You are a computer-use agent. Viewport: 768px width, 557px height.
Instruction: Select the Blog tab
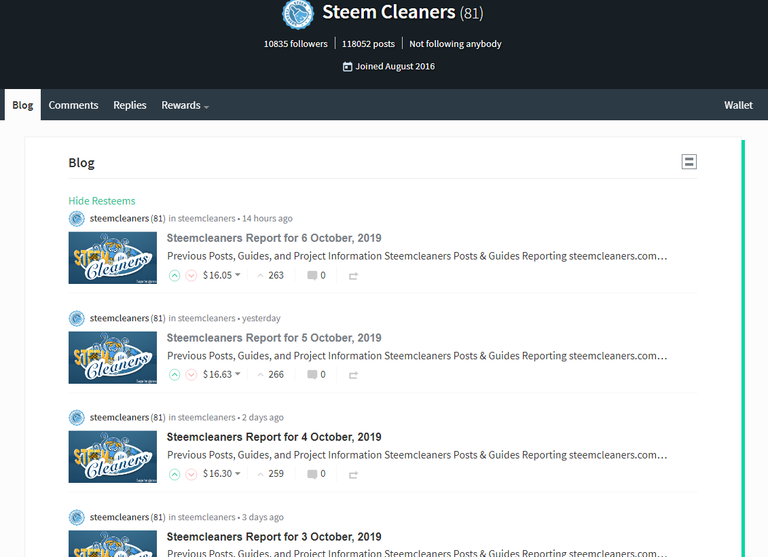coord(23,105)
